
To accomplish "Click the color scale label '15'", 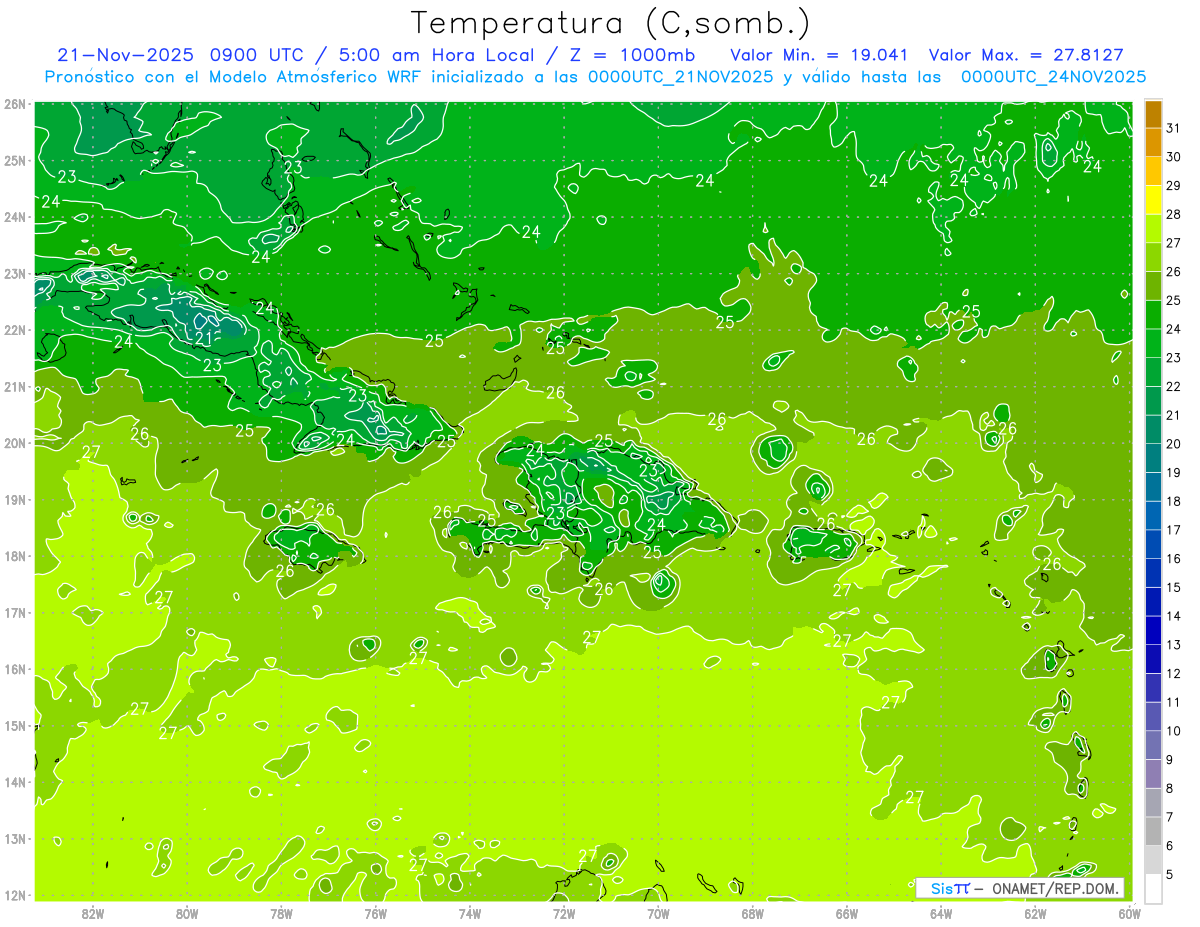I will coord(1175,588).
